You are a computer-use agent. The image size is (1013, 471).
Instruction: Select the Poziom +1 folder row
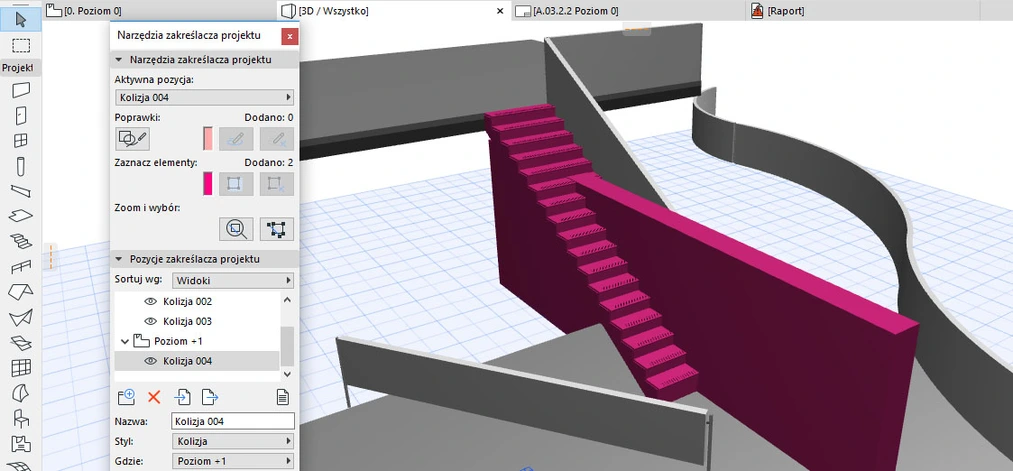(196, 340)
